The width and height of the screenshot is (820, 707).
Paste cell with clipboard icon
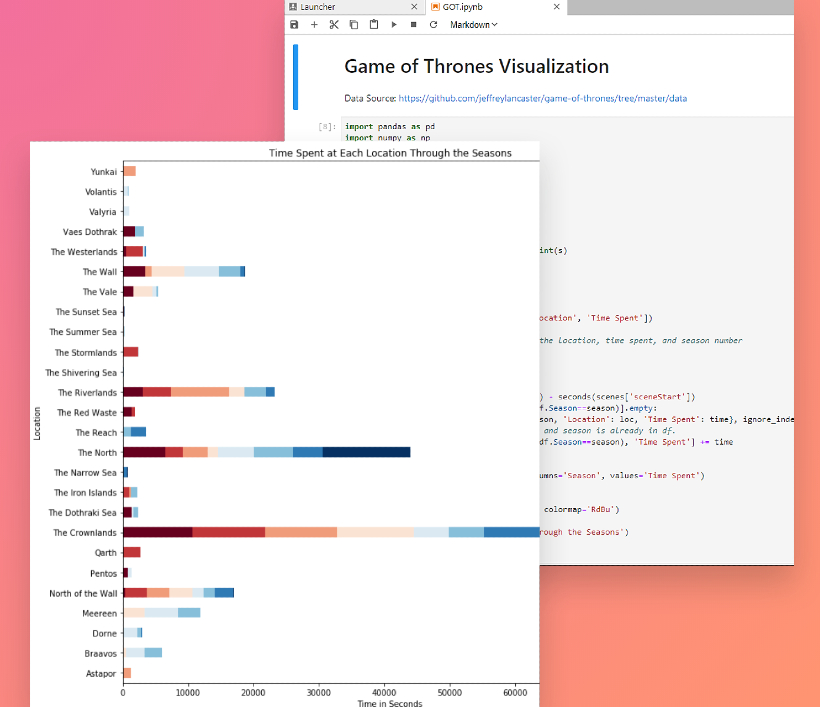click(x=374, y=24)
